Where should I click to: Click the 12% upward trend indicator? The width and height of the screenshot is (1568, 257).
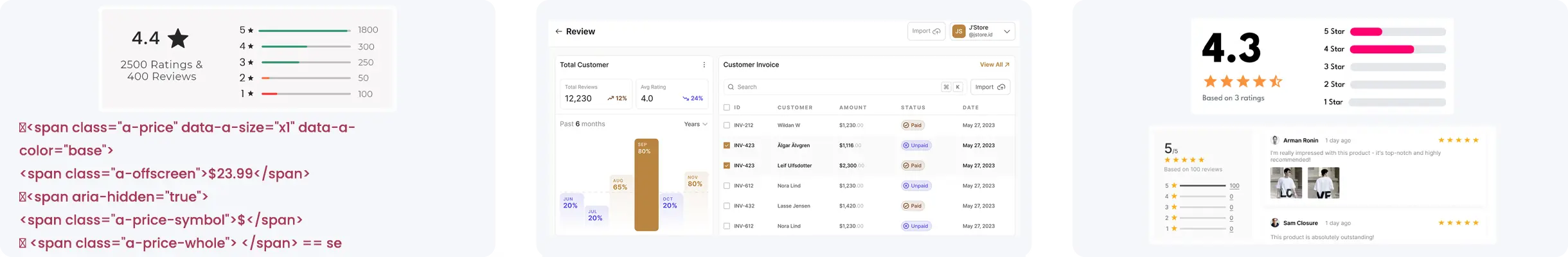point(617,98)
